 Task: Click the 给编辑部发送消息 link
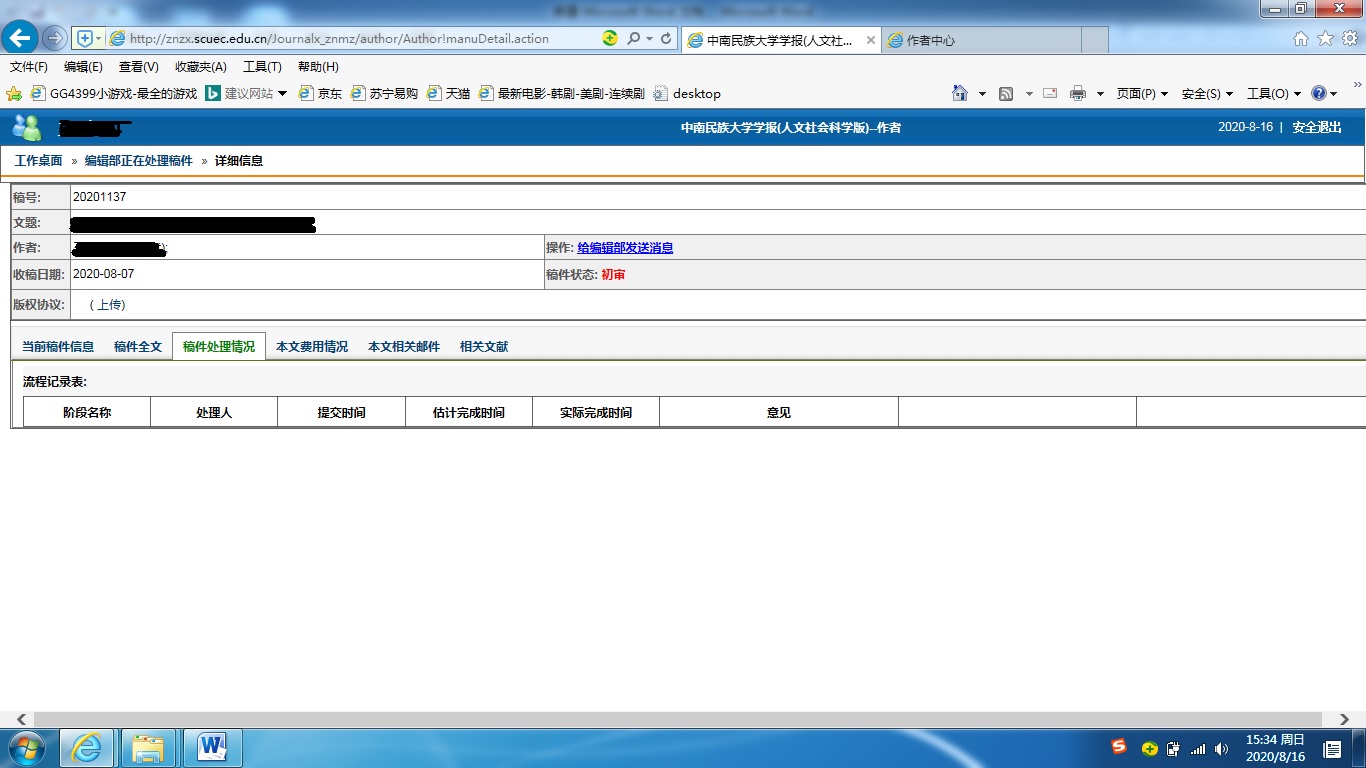point(625,248)
